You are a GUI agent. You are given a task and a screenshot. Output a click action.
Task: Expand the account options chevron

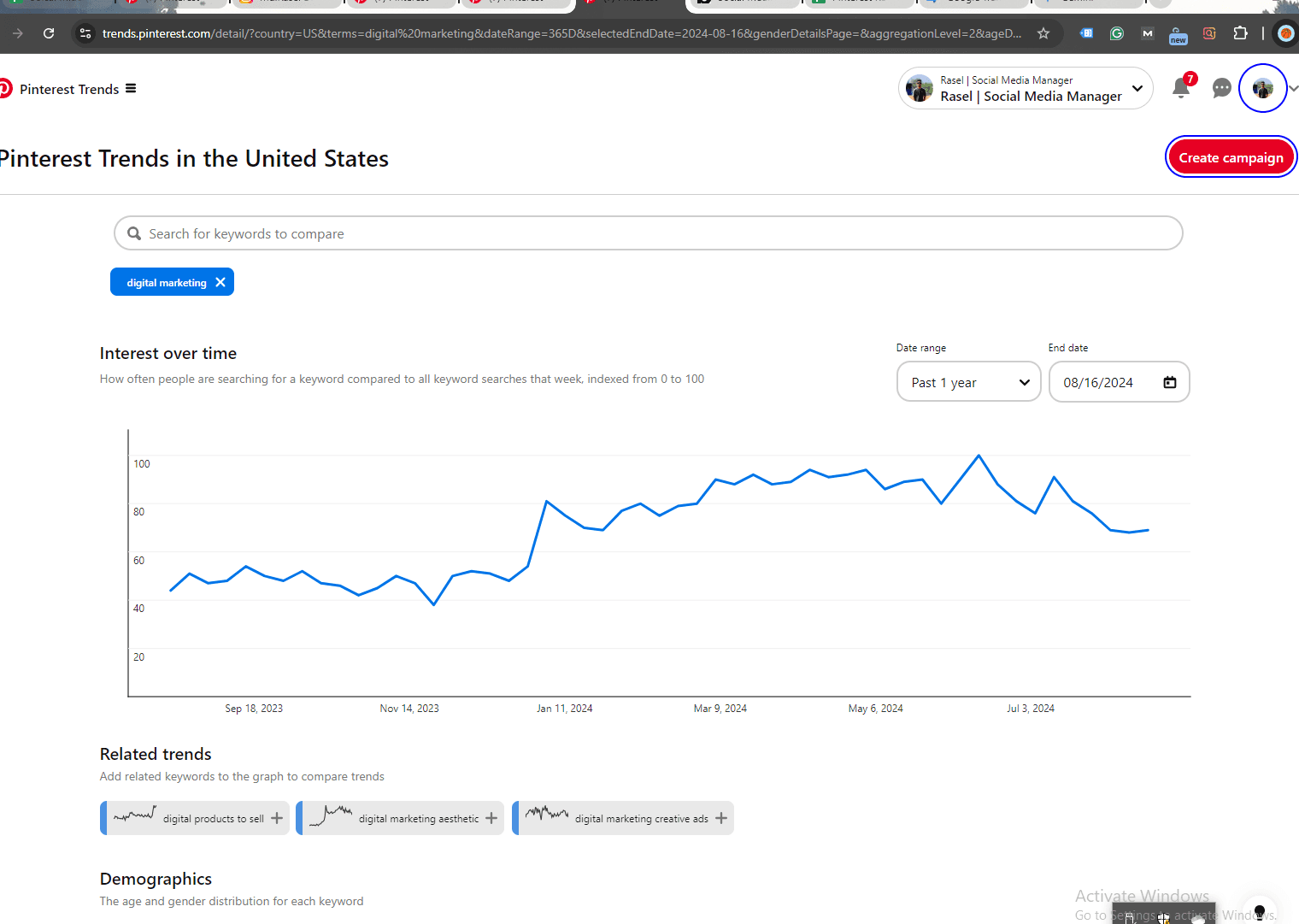(1293, 88)
